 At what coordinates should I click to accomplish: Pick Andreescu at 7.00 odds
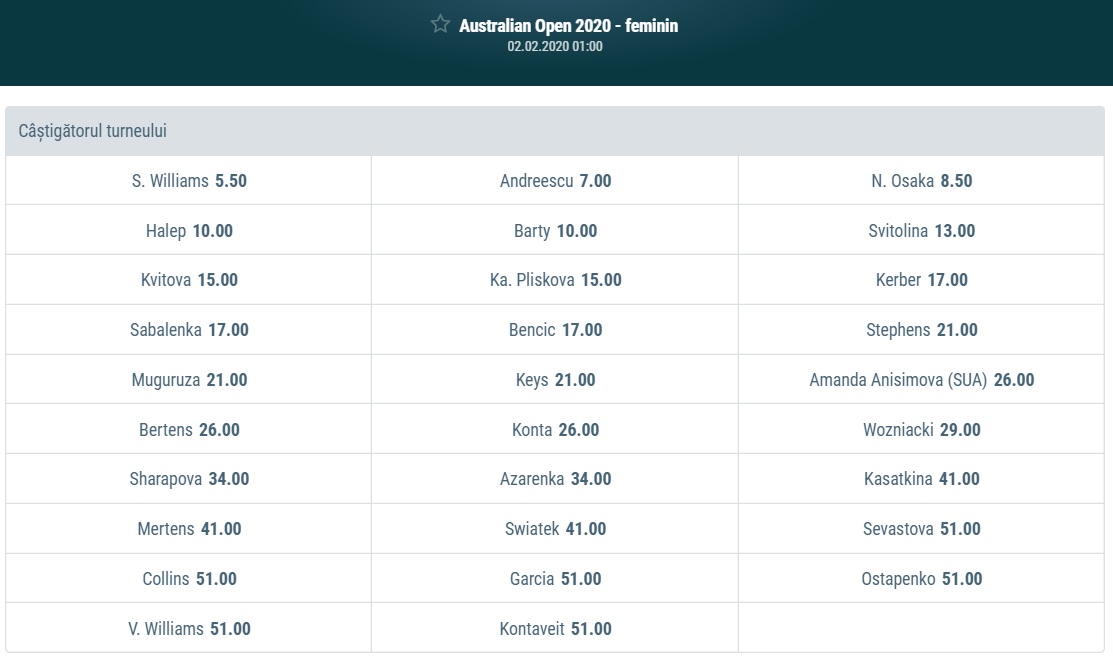coord(555,181)
